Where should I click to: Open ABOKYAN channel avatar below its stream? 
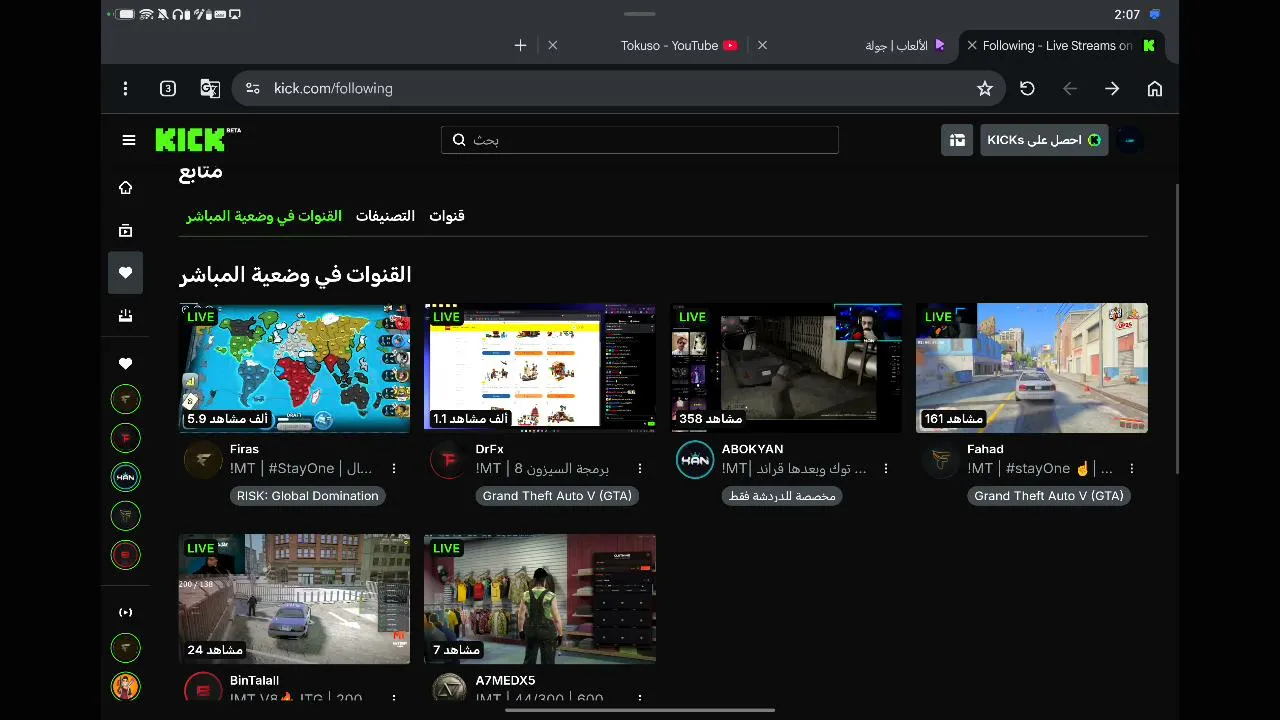point(695,460)
